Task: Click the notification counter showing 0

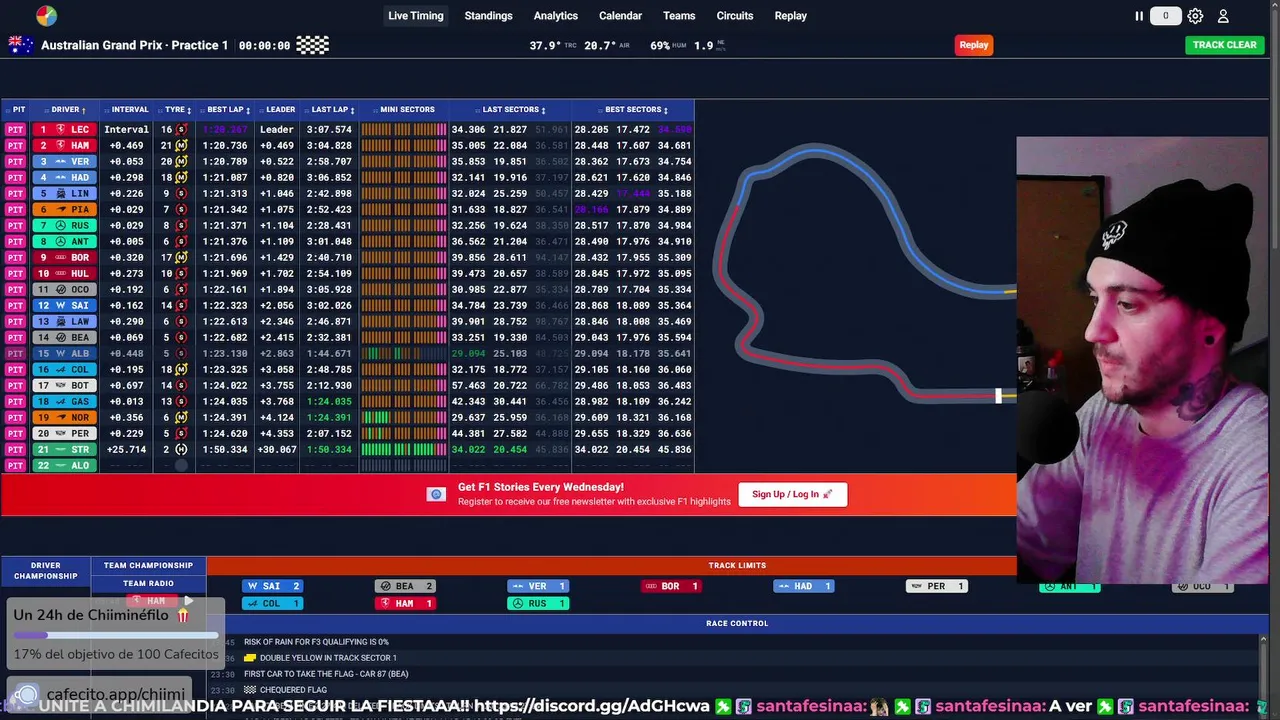Action: pos(1165,16)
